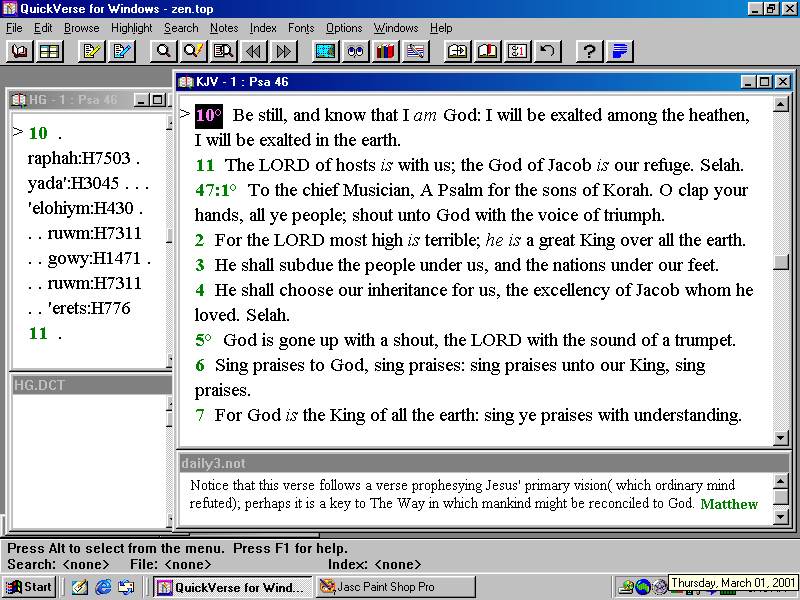Open the Fonts menu
This screenshot has width=800, height=600.
[301, 28]
